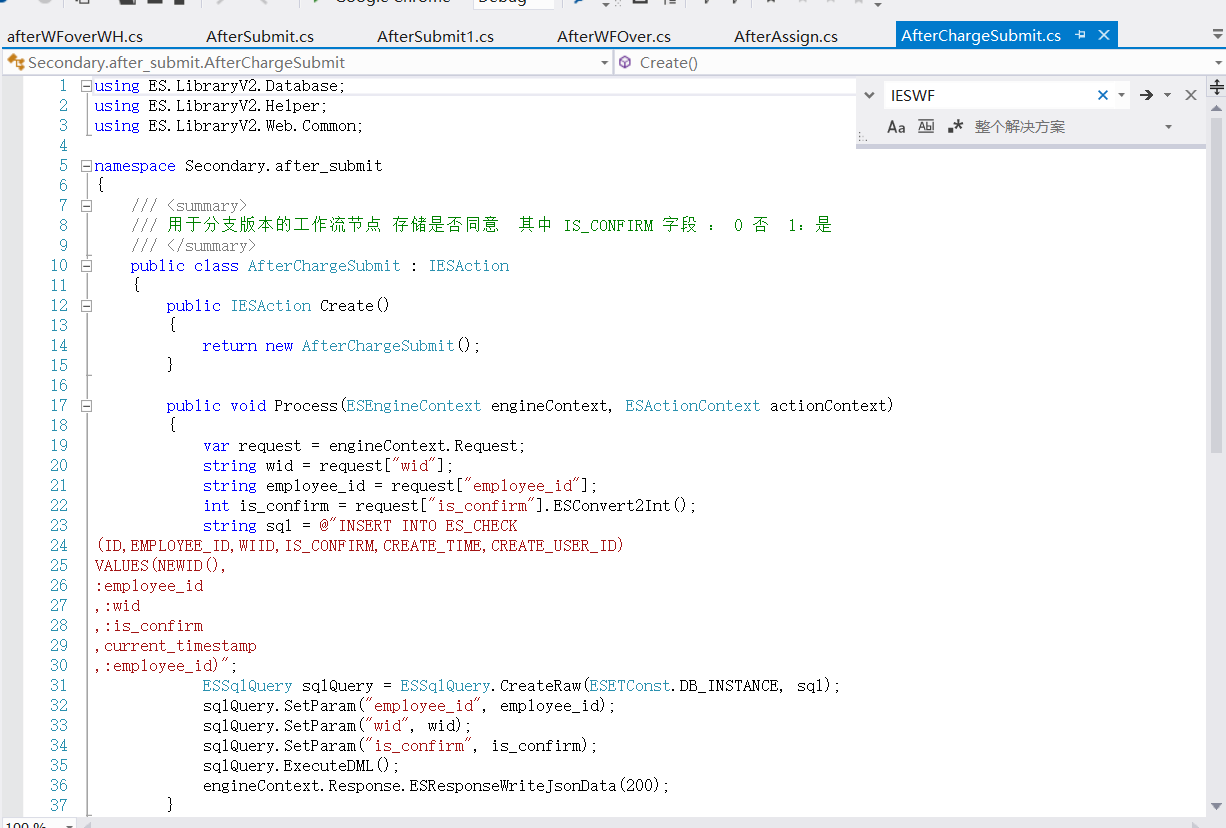
Task: Click VALUES(NEWID(), on line 25
Action: tap(161, 566)
